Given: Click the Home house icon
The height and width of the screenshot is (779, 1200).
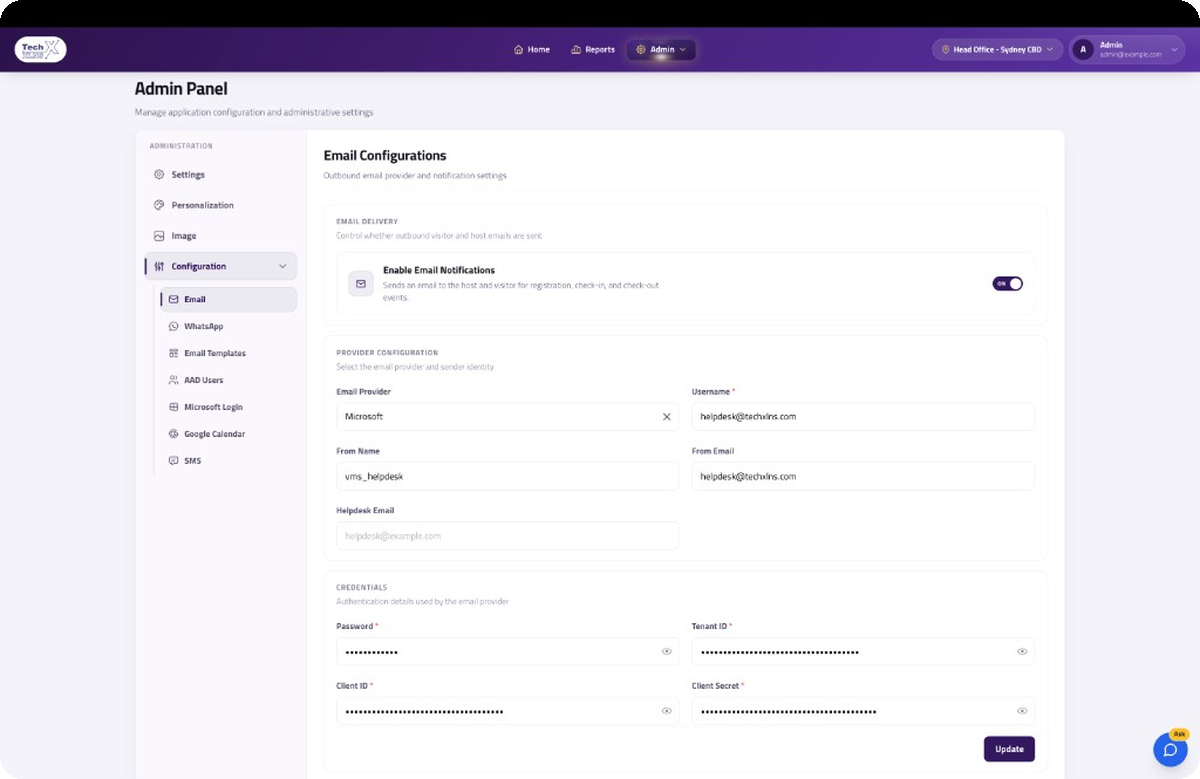Looking at the screenshot, I should 518,49.
